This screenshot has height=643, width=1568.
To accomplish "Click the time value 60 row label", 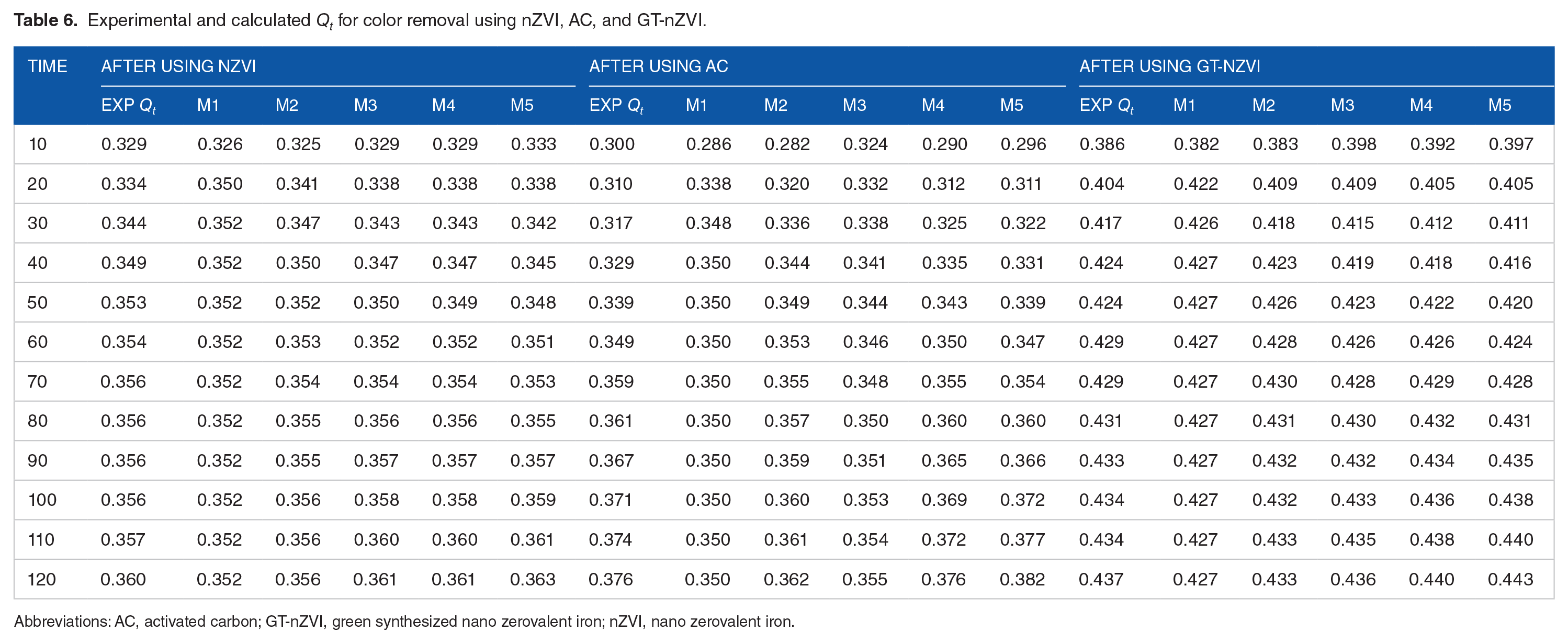I will tap(37, 342).
